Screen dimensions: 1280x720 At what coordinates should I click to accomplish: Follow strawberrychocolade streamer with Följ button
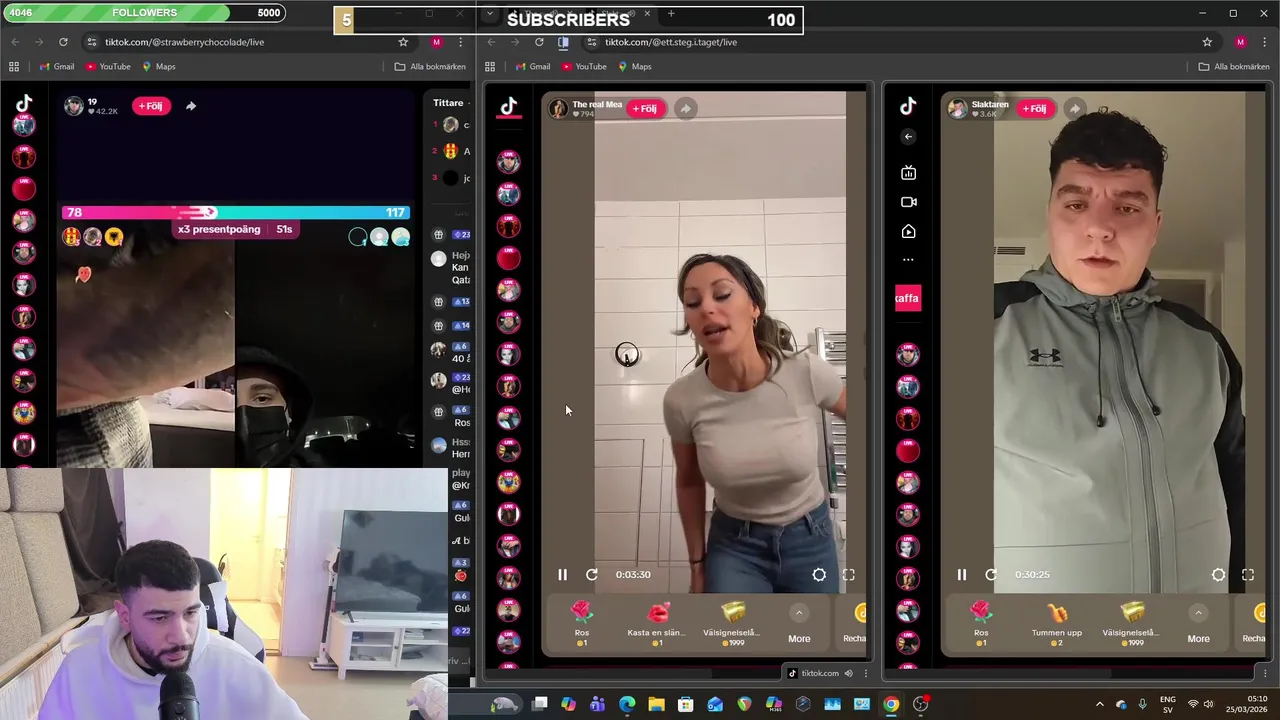[x=151, y=106]
